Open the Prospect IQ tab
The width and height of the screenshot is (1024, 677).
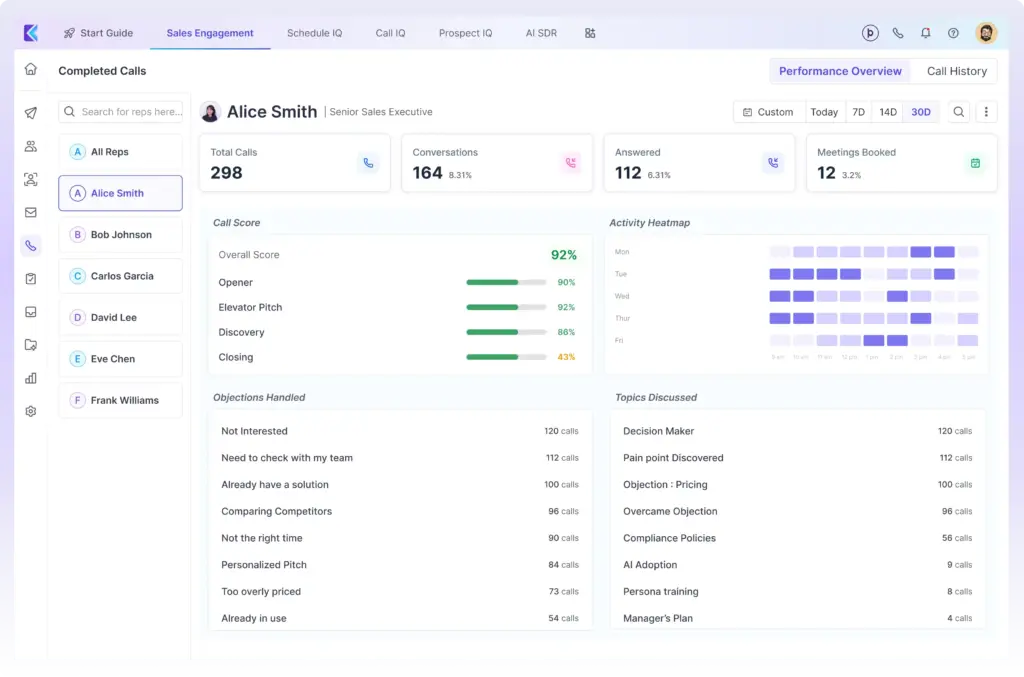pos(465,32)
